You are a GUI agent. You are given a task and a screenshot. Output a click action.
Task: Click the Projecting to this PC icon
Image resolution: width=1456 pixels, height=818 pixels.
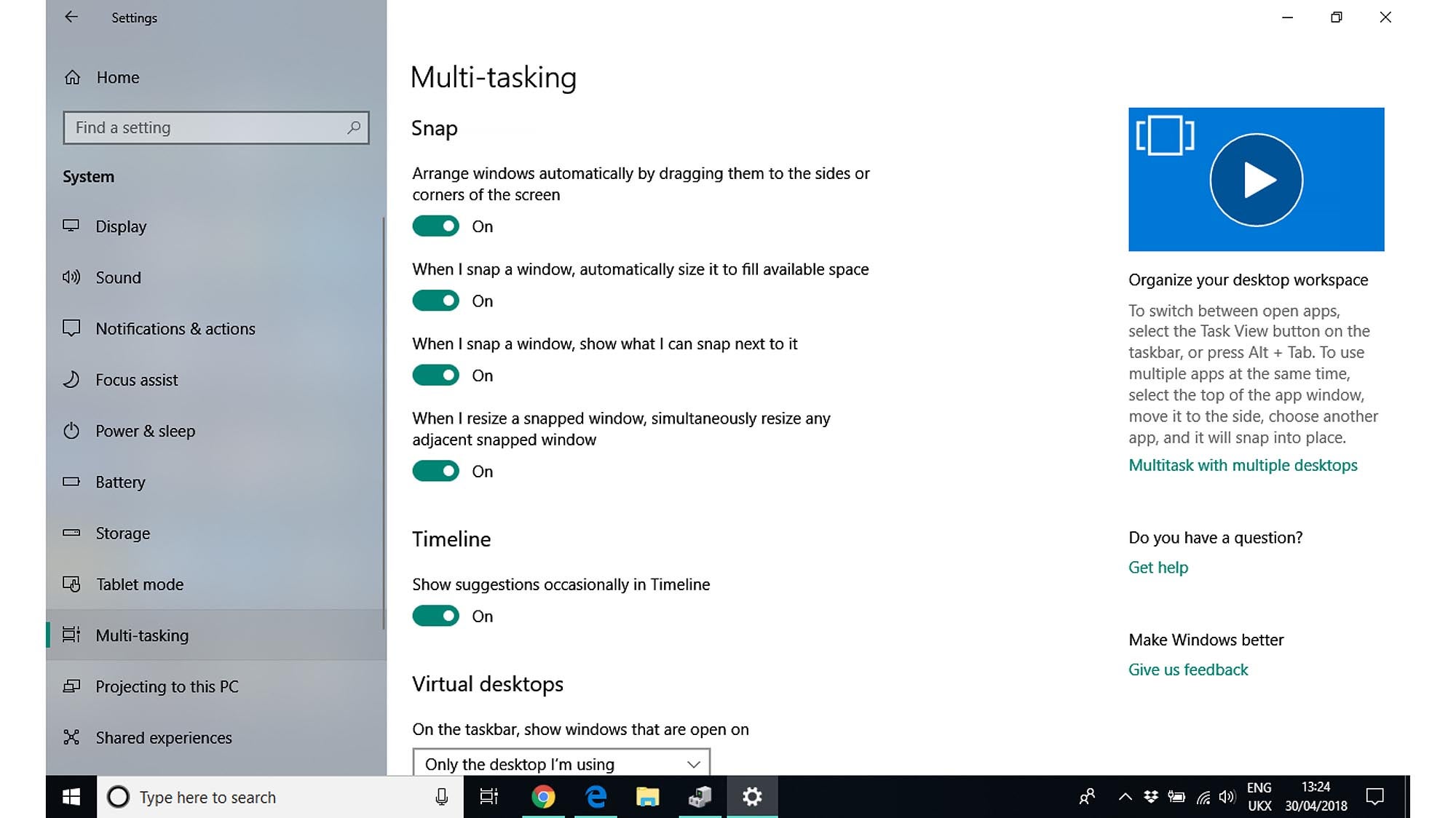pos(71,686)
